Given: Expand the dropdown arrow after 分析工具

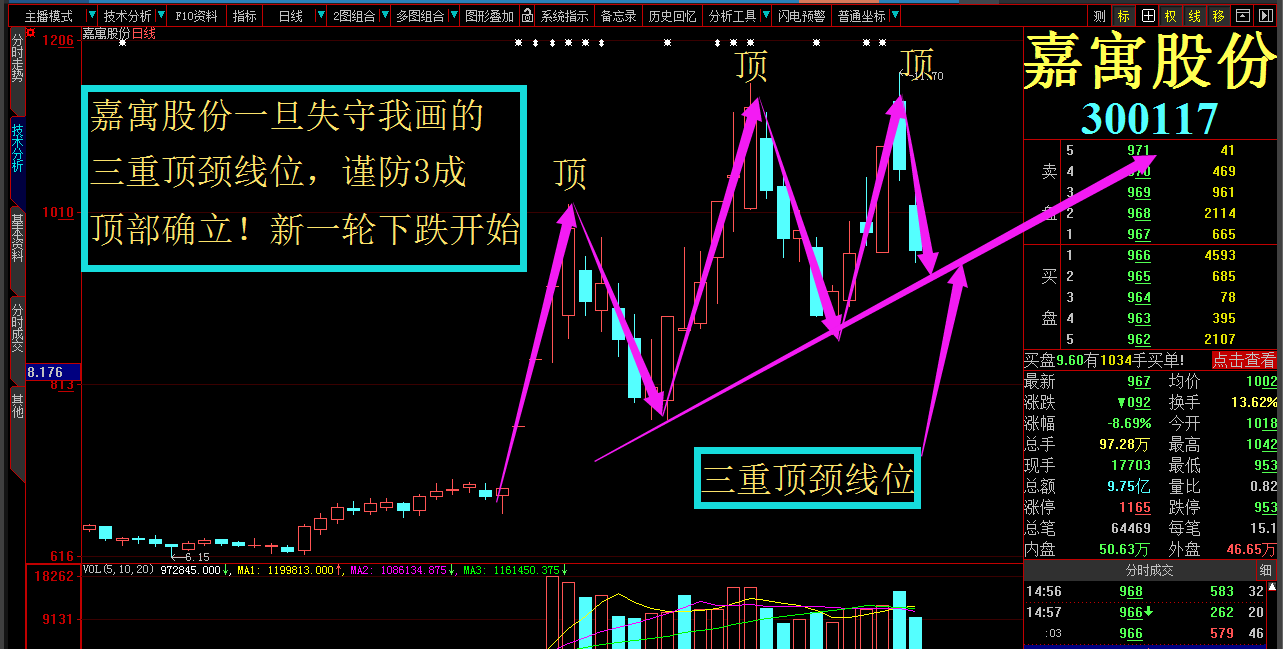Looking at the screenshot, I should pyautogui.click(x=766, y=16).
